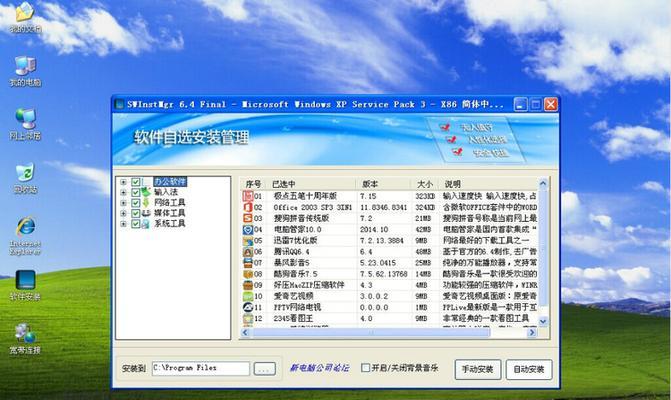
Task: Click the icon beside 系统工具
Action: (x=146, y=223)
